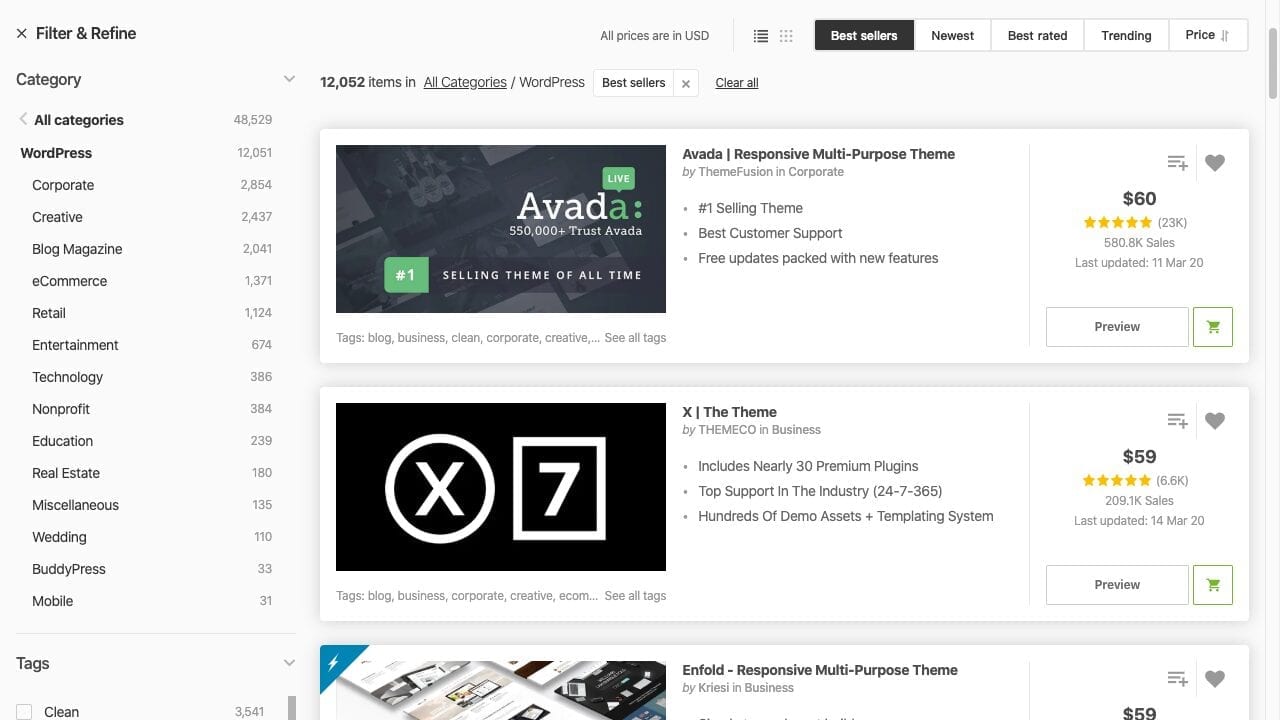Add X The Theme to cart
Image resolution: width=1280 pixels, height=720 pixels.
click(x=1213, y=585)
